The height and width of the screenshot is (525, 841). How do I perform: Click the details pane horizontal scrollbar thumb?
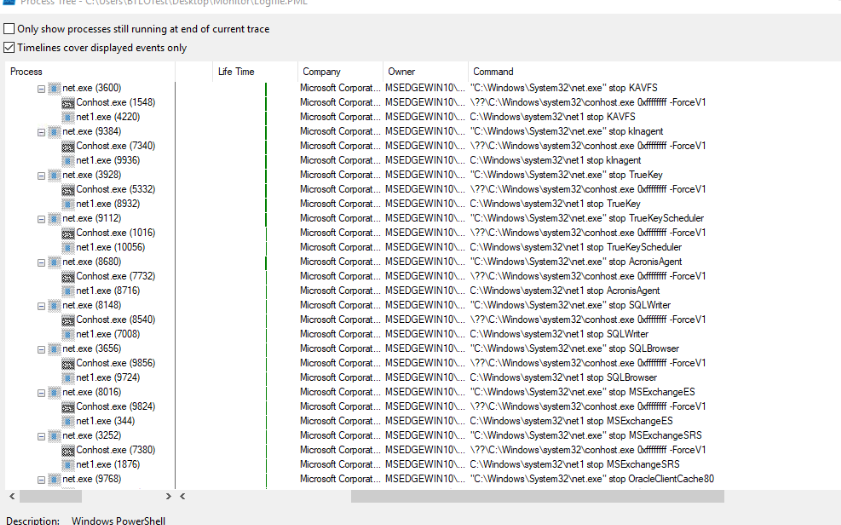coord(537,497)
